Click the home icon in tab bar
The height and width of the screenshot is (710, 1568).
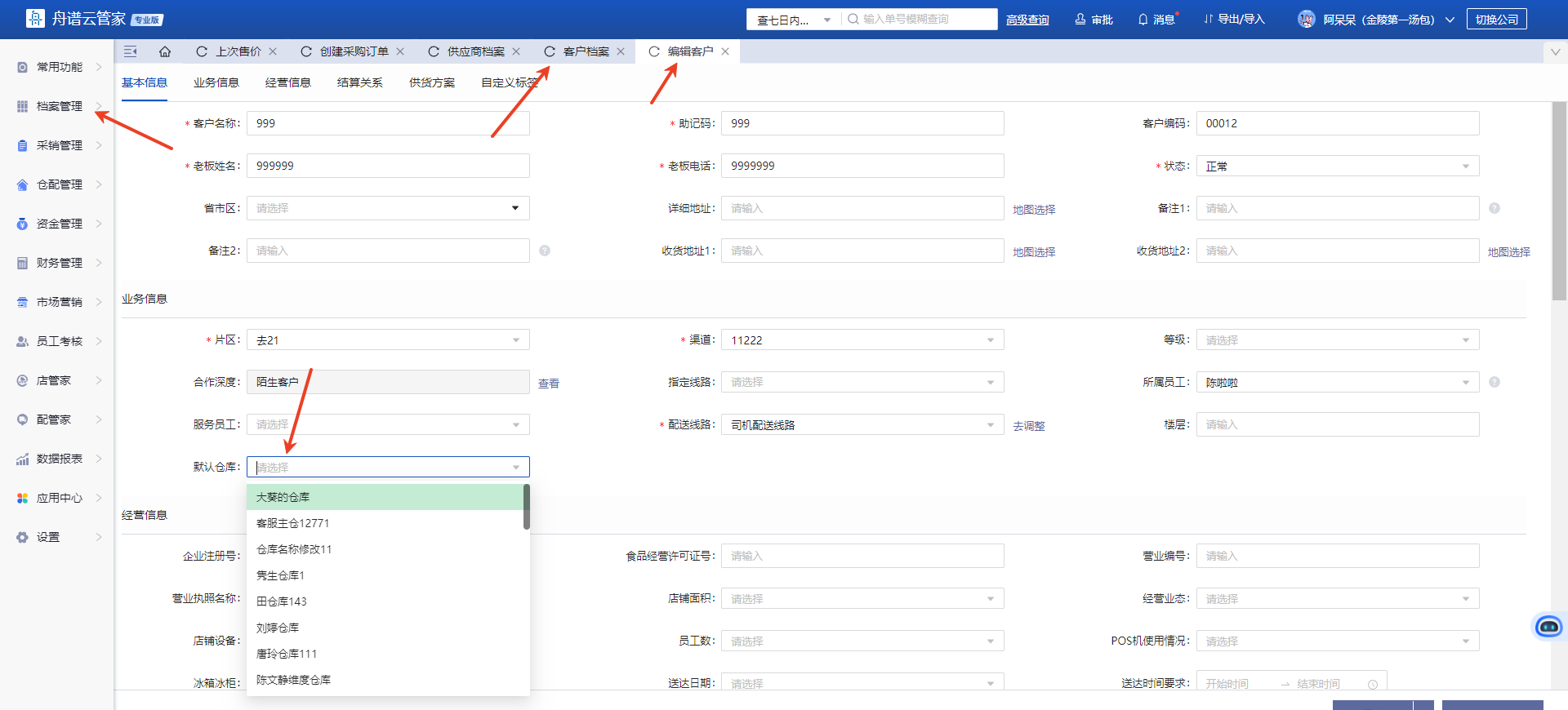point(165,51)
